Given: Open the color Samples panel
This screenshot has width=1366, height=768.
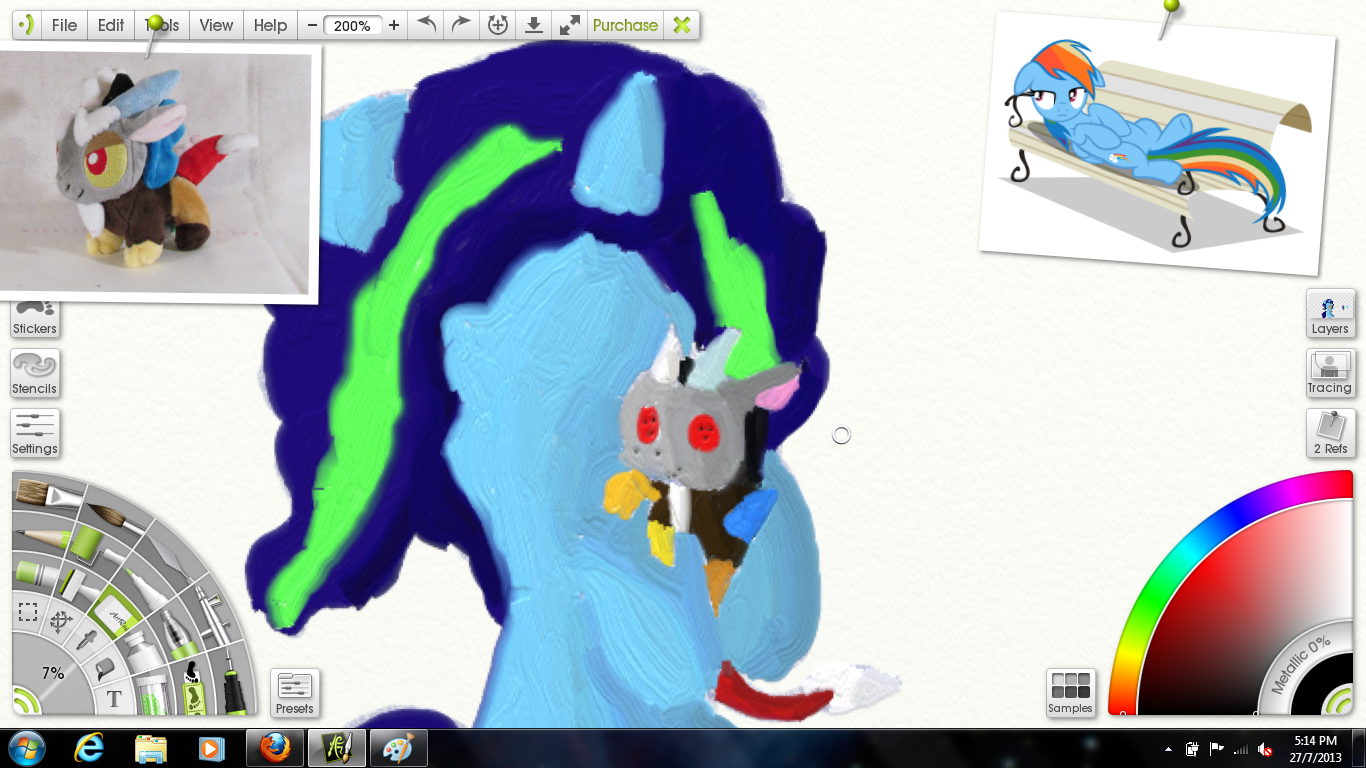Looking at the screenshot, I should 1070,693.
